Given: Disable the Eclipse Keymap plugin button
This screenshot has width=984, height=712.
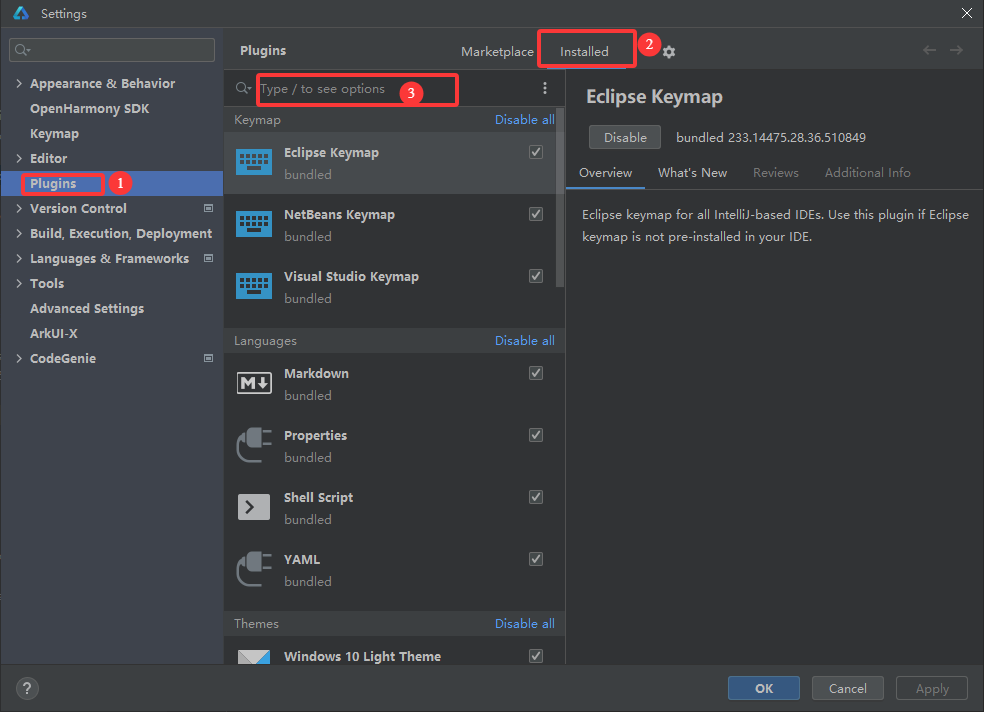Looking at the screenshot, I should 625,137.
